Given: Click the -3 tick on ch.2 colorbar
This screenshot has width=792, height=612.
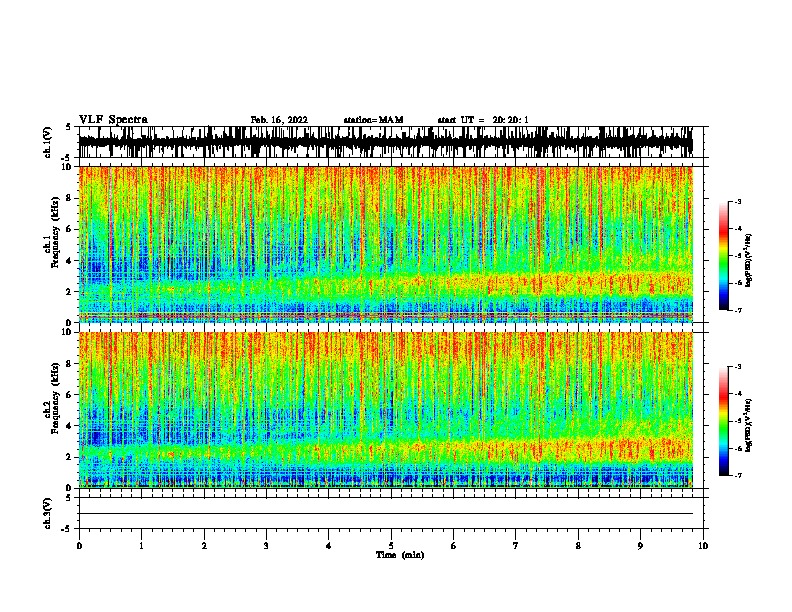Looking at the screenshot, I should click(737, 367).
